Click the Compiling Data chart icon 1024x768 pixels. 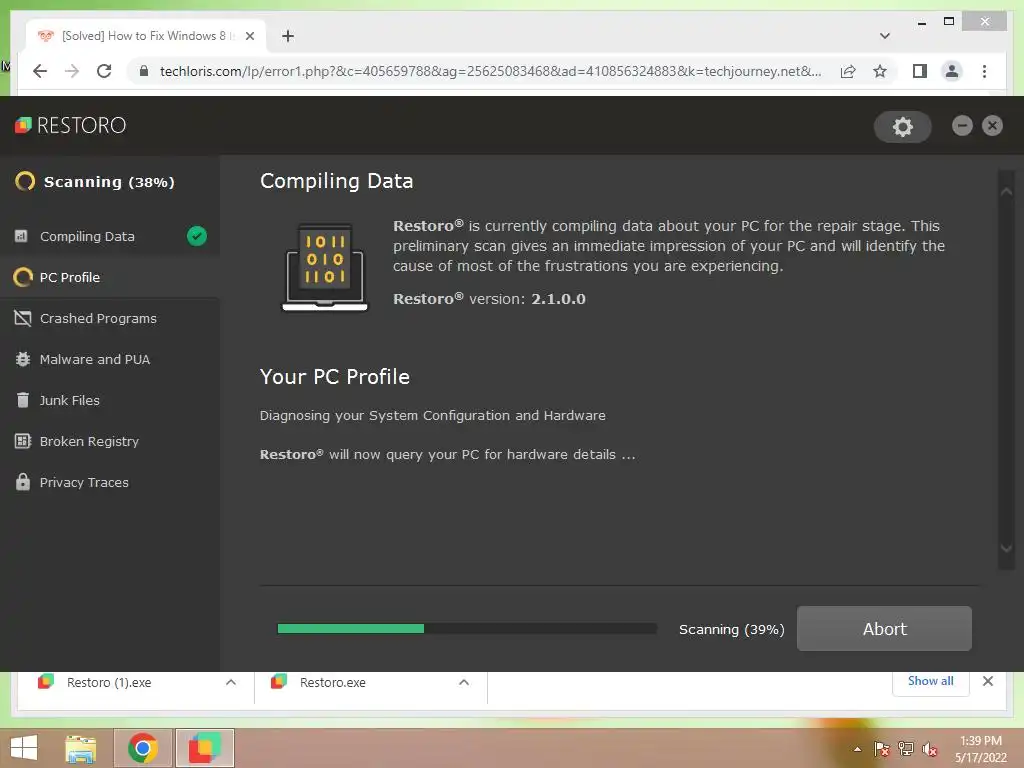(22, 236)
